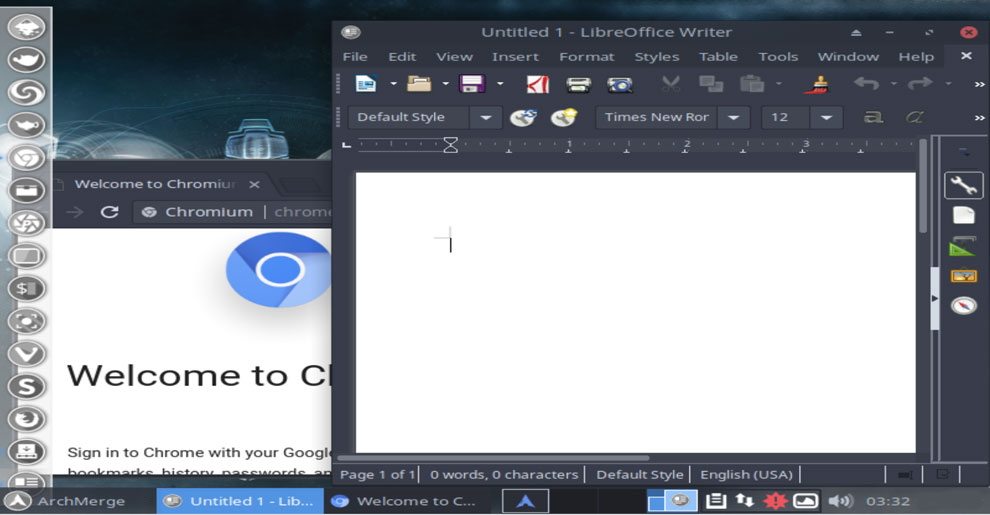Click inside the blank document page
The height and width of the screenshot is (515, 990).
635,312
